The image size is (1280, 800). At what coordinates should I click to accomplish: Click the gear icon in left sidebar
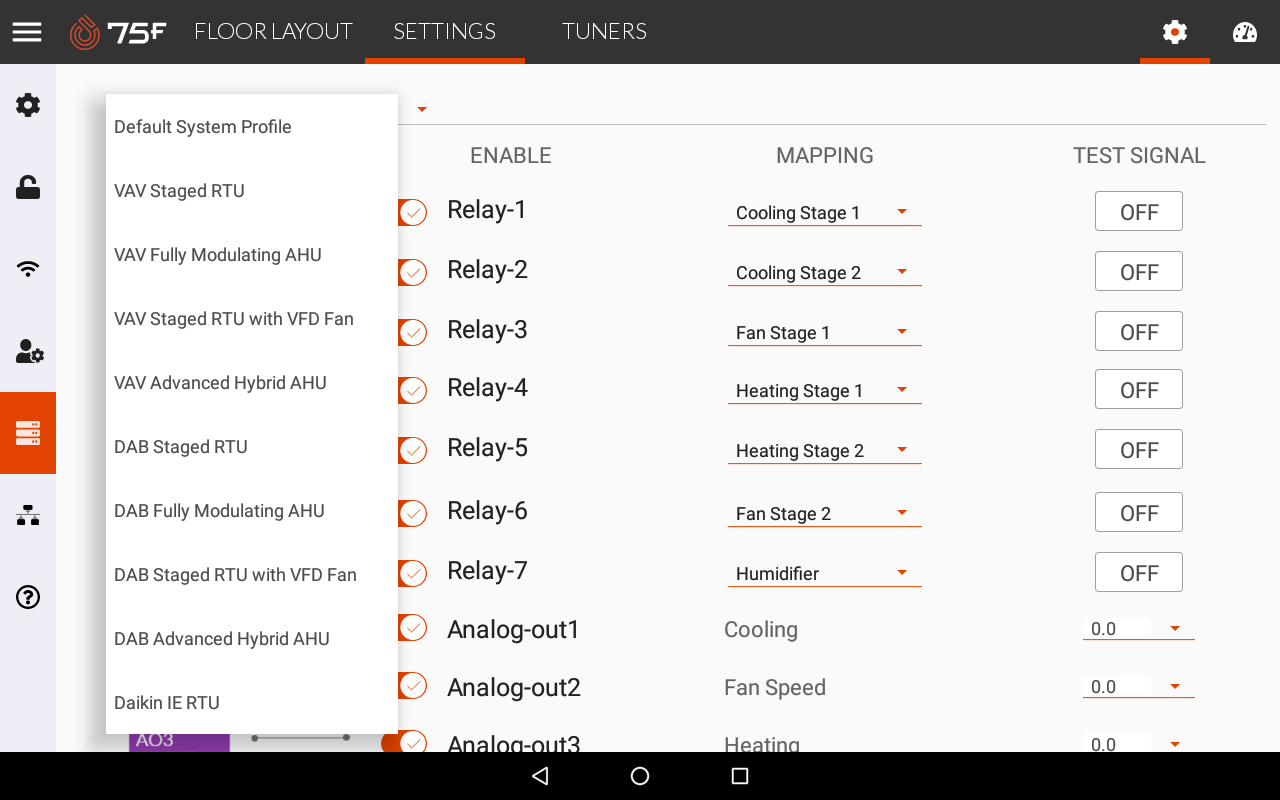click(28, 105)
